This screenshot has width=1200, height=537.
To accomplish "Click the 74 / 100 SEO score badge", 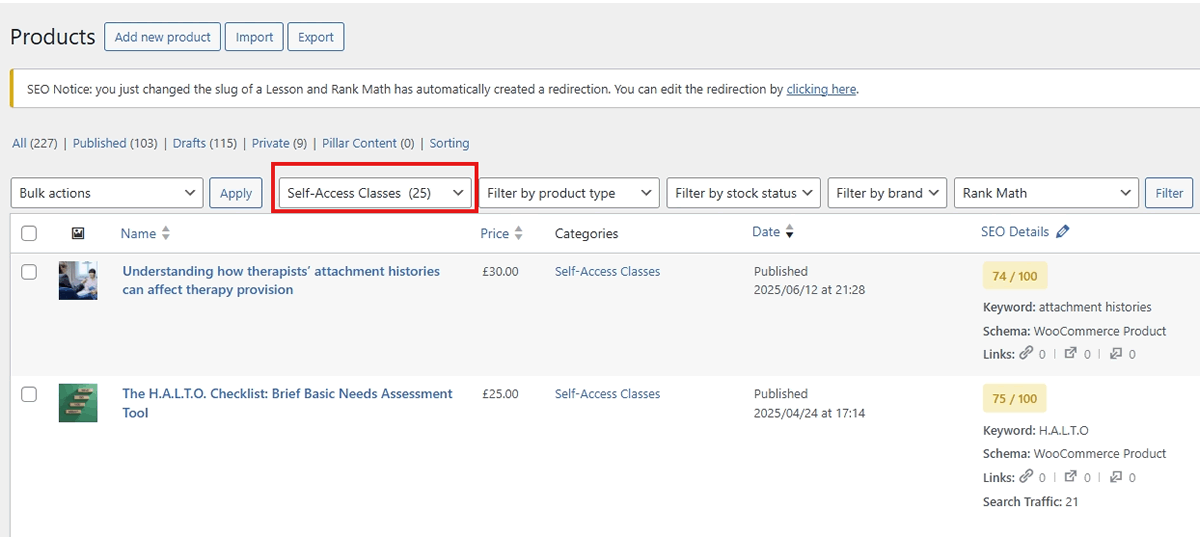I will (x=1014, y=276).
